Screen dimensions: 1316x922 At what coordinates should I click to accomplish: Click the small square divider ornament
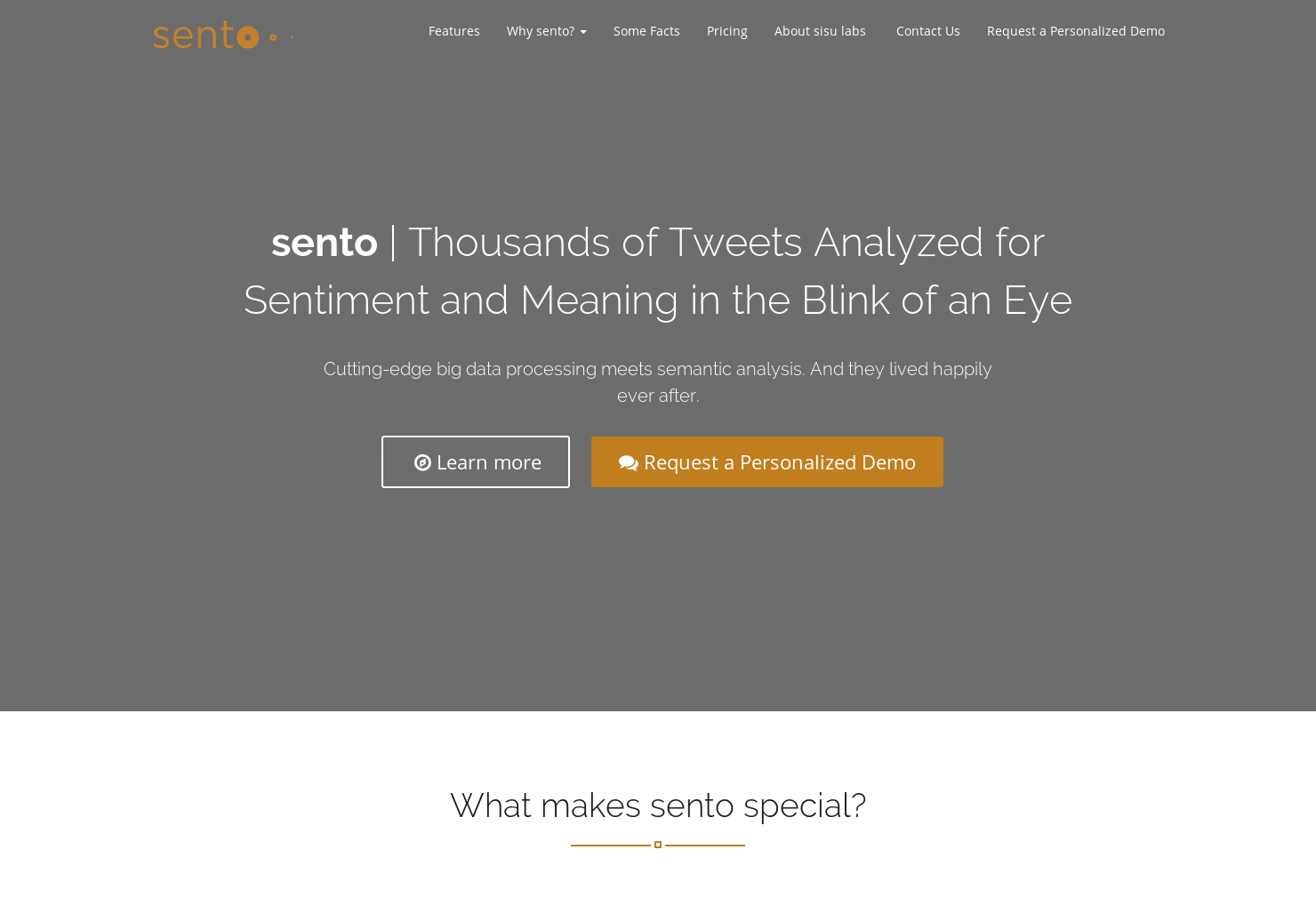[x=658, y=845]
